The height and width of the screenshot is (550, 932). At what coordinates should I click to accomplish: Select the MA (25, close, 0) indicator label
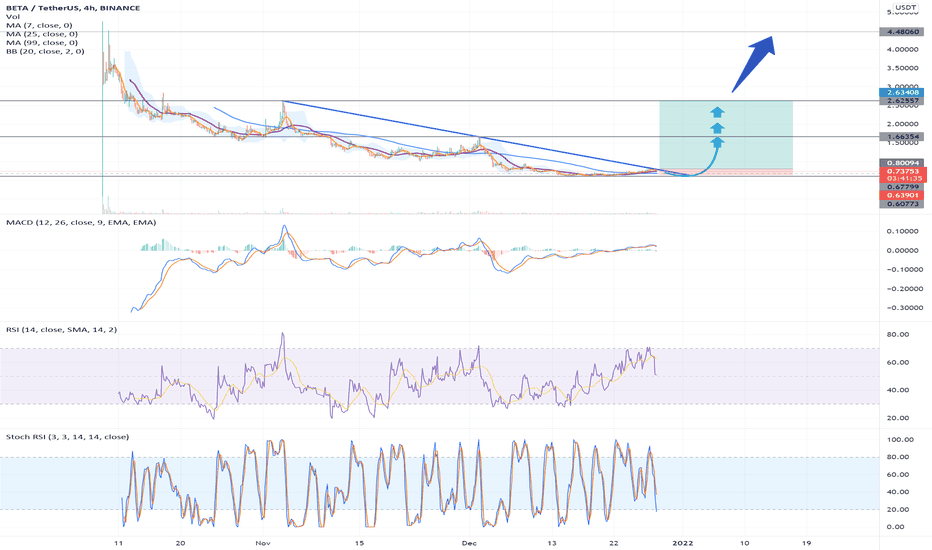42,34
